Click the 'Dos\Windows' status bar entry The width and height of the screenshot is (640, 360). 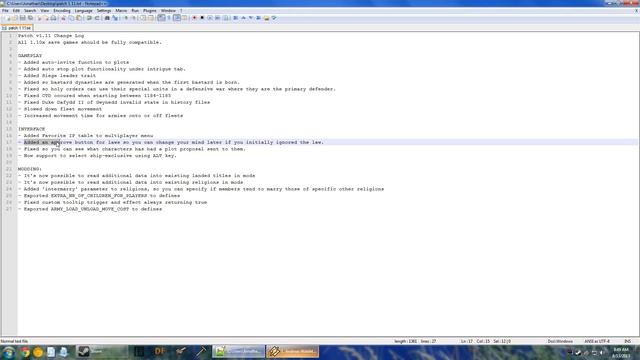pos(560,341)
